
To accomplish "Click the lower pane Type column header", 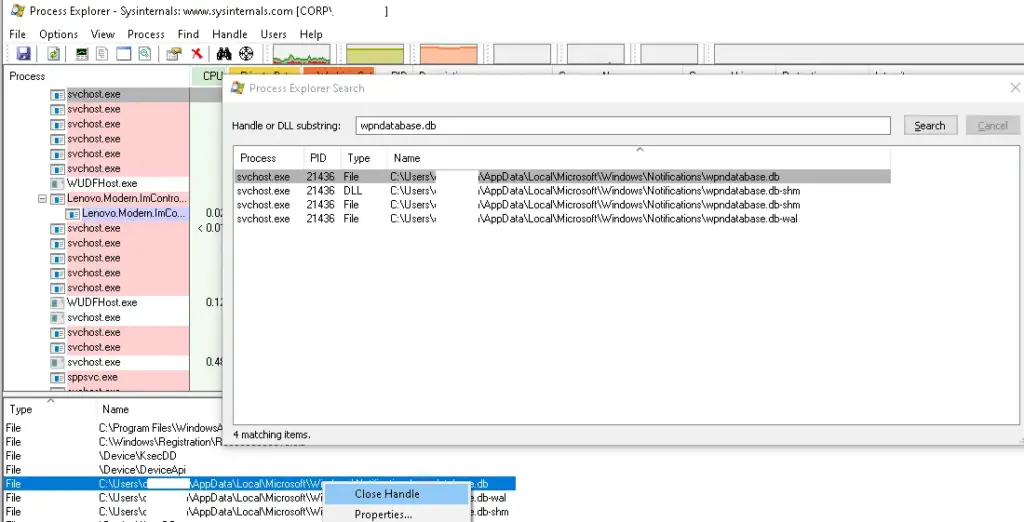I will click(x=50, y=410).
